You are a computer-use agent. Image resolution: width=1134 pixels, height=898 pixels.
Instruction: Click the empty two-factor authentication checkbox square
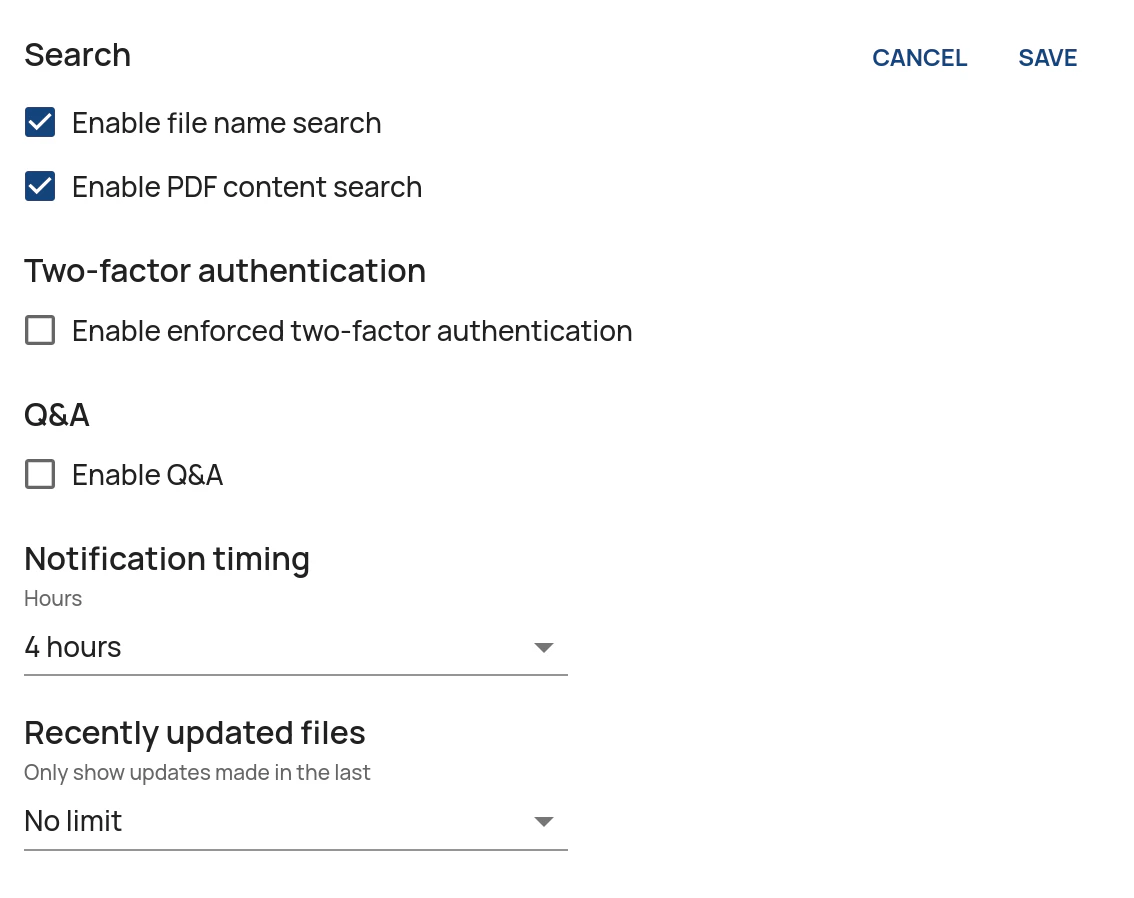(39, 330)
